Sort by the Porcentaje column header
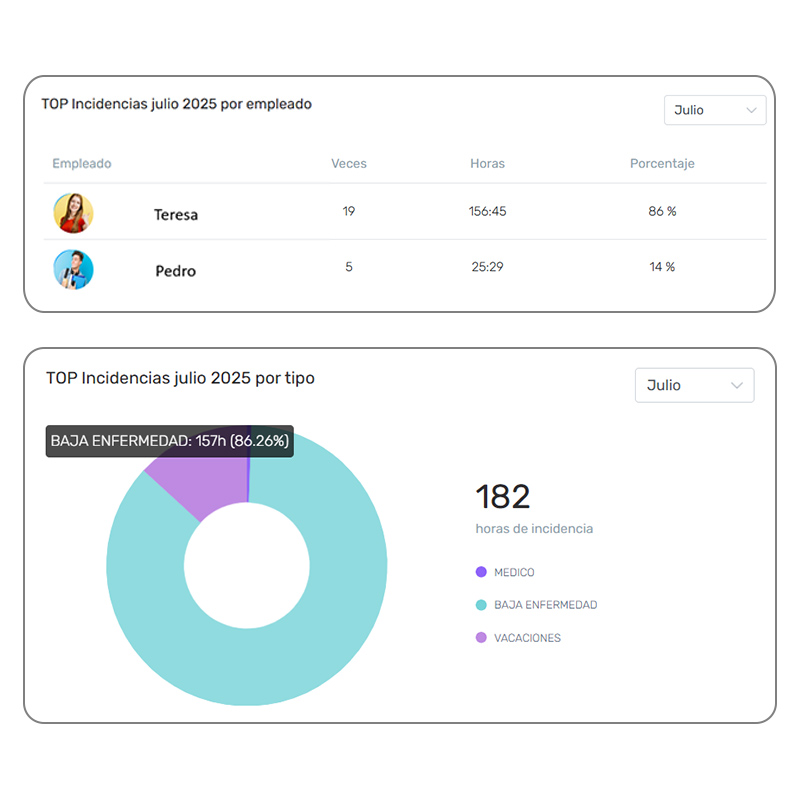The height and width of the screenshot is (800, 800). 662,163
